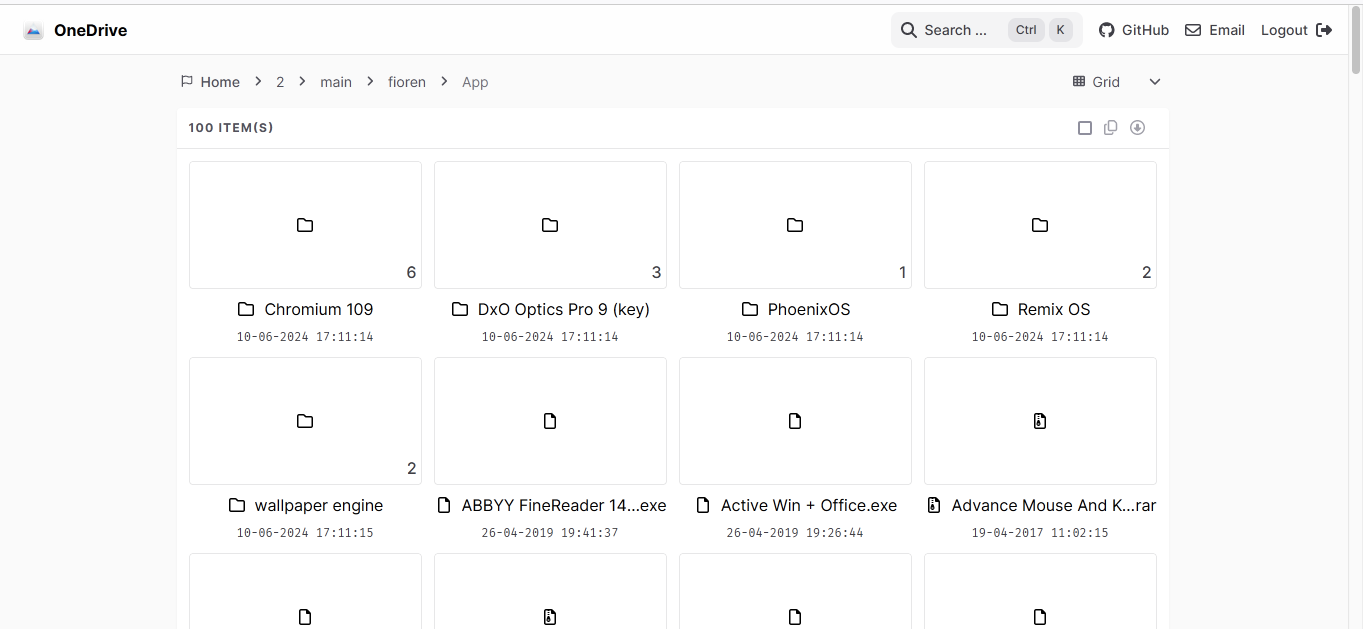Copy selected files permalink icon

pos(1110,127)
